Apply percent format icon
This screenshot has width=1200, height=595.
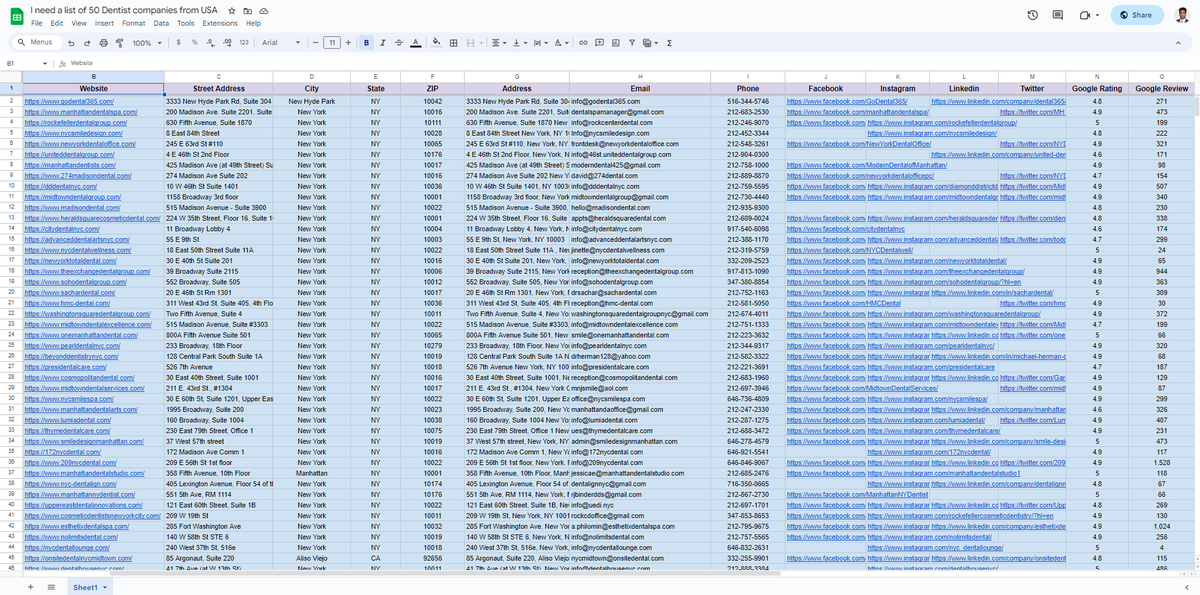click(196, 43)
